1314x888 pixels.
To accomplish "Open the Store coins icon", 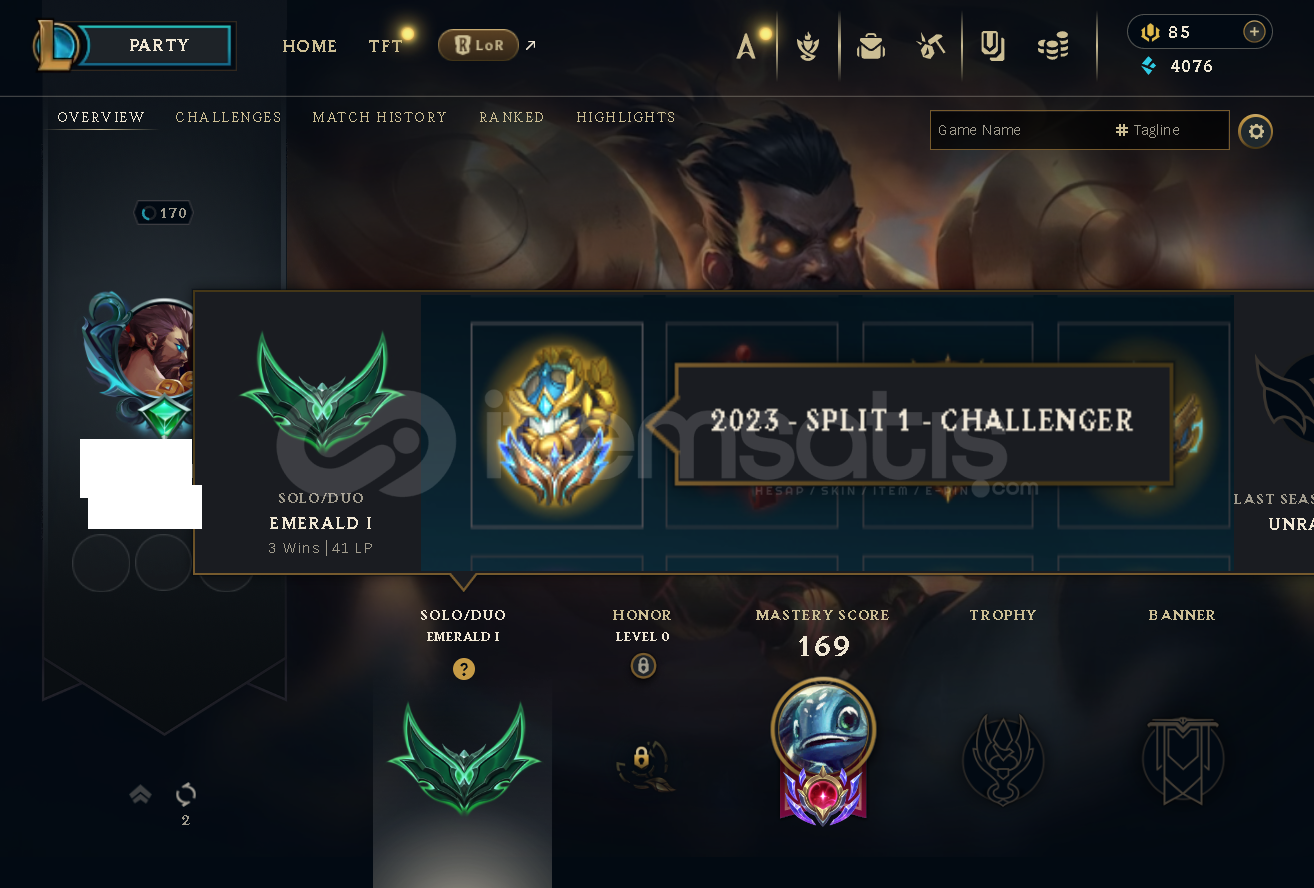I will click(1053, 46).
